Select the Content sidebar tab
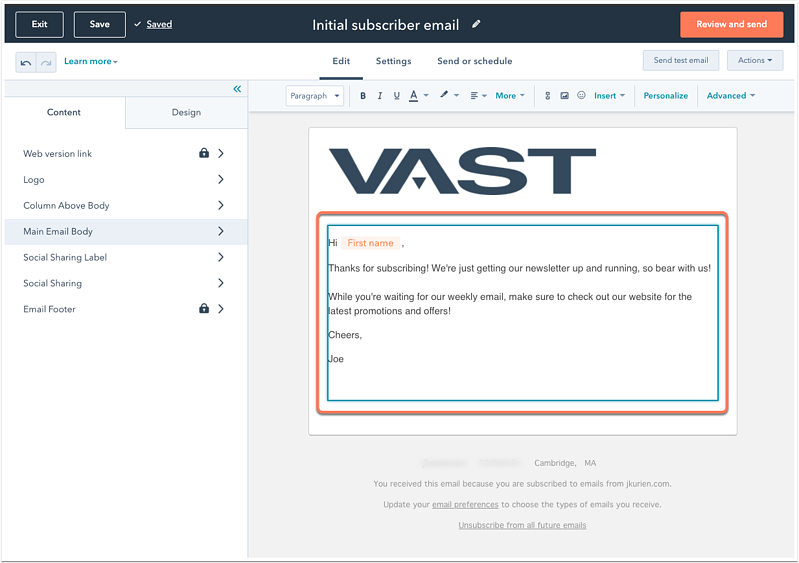The height and width of the screenshot is (563, 799). (64, 112)
